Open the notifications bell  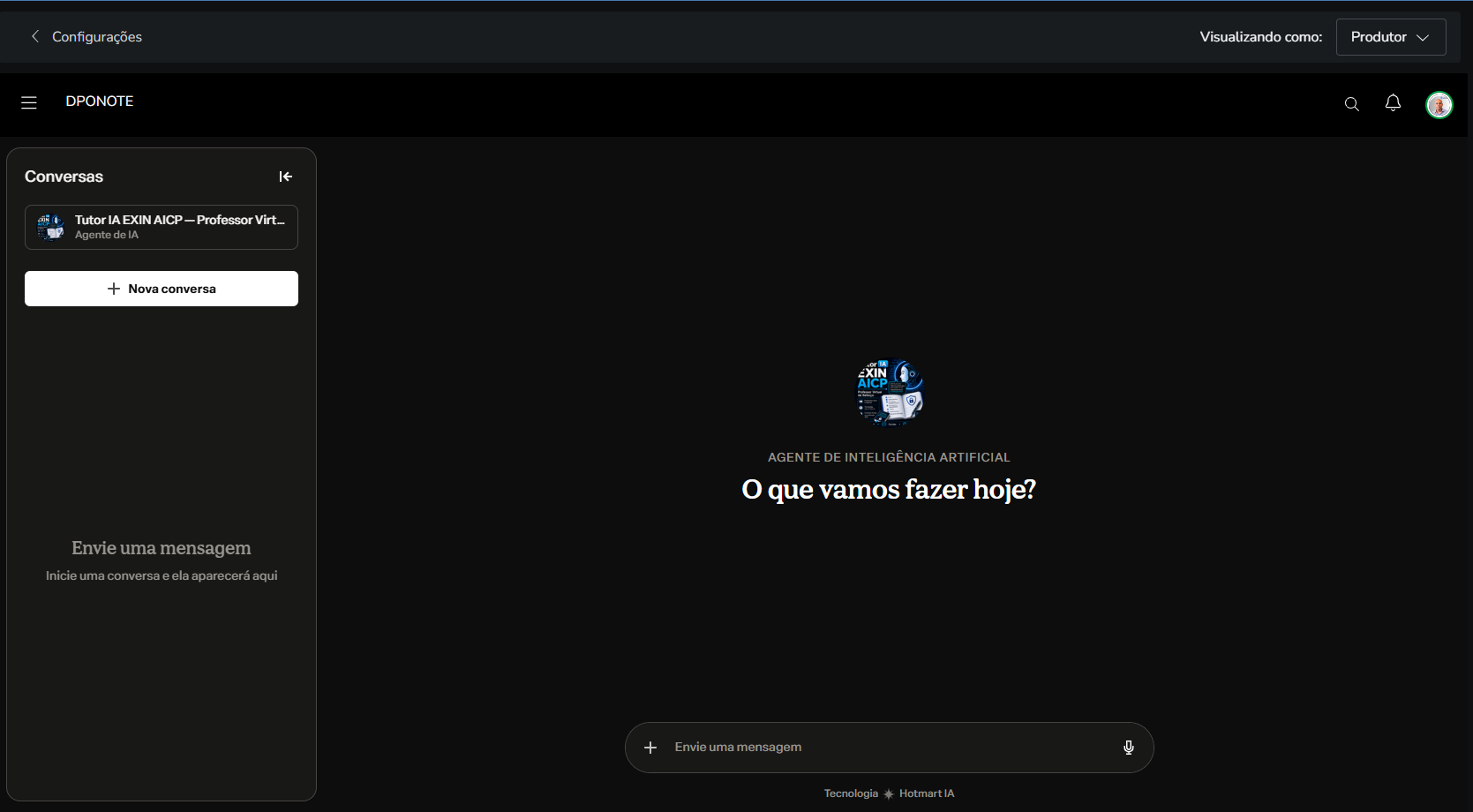pos(1393,103)
